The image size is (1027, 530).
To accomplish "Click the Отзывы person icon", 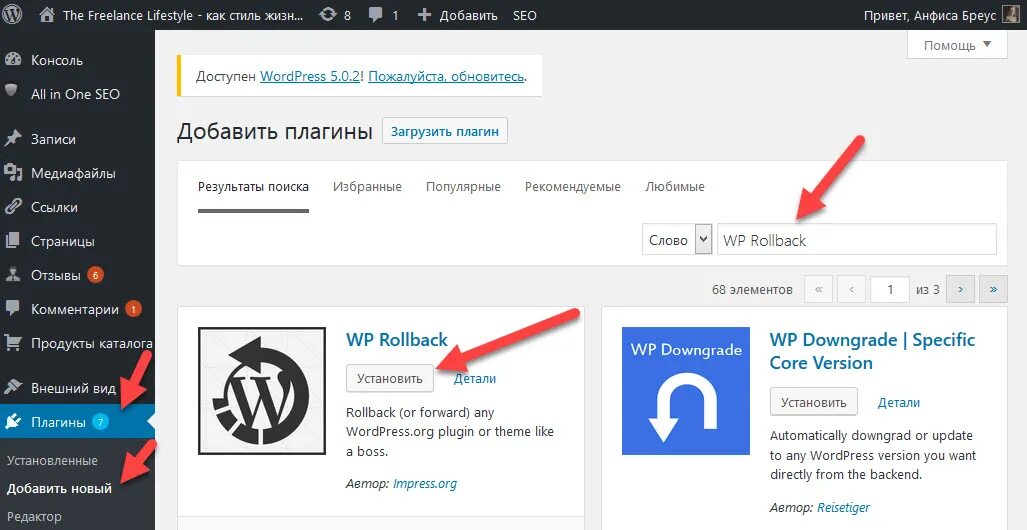I will point(13,275).
